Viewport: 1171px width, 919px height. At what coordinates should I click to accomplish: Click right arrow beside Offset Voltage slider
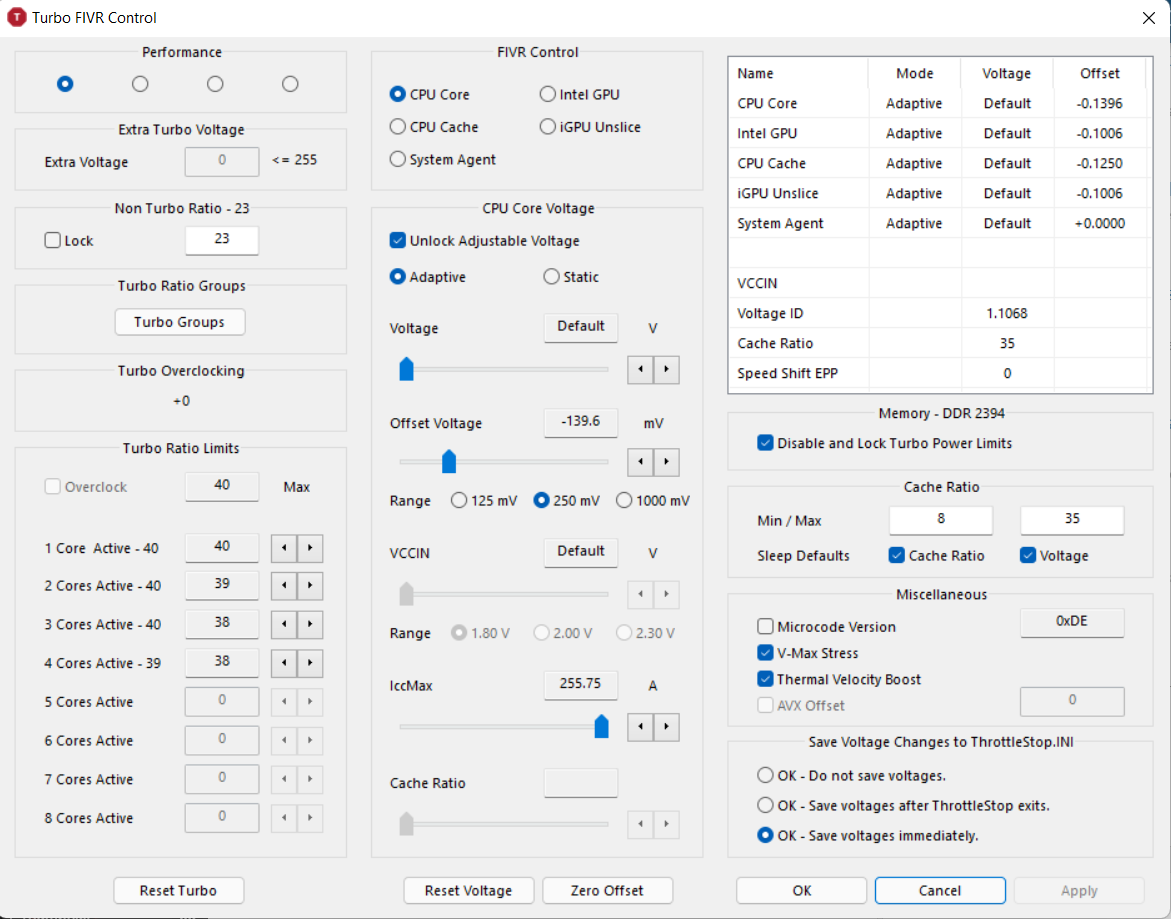click(x=666, y=462)
